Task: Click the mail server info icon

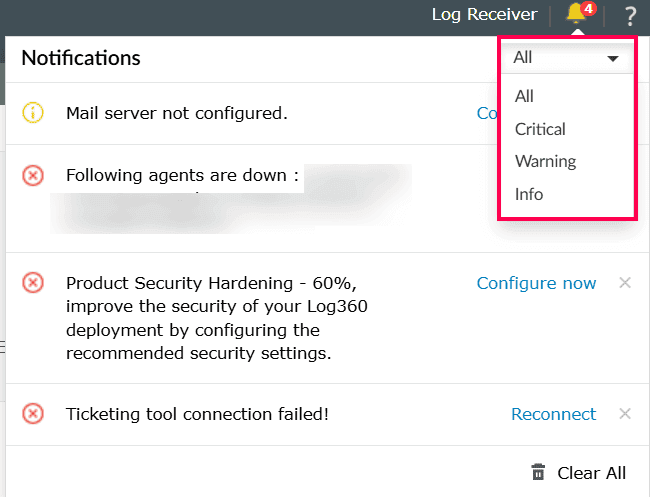Action: pos(33,113)
